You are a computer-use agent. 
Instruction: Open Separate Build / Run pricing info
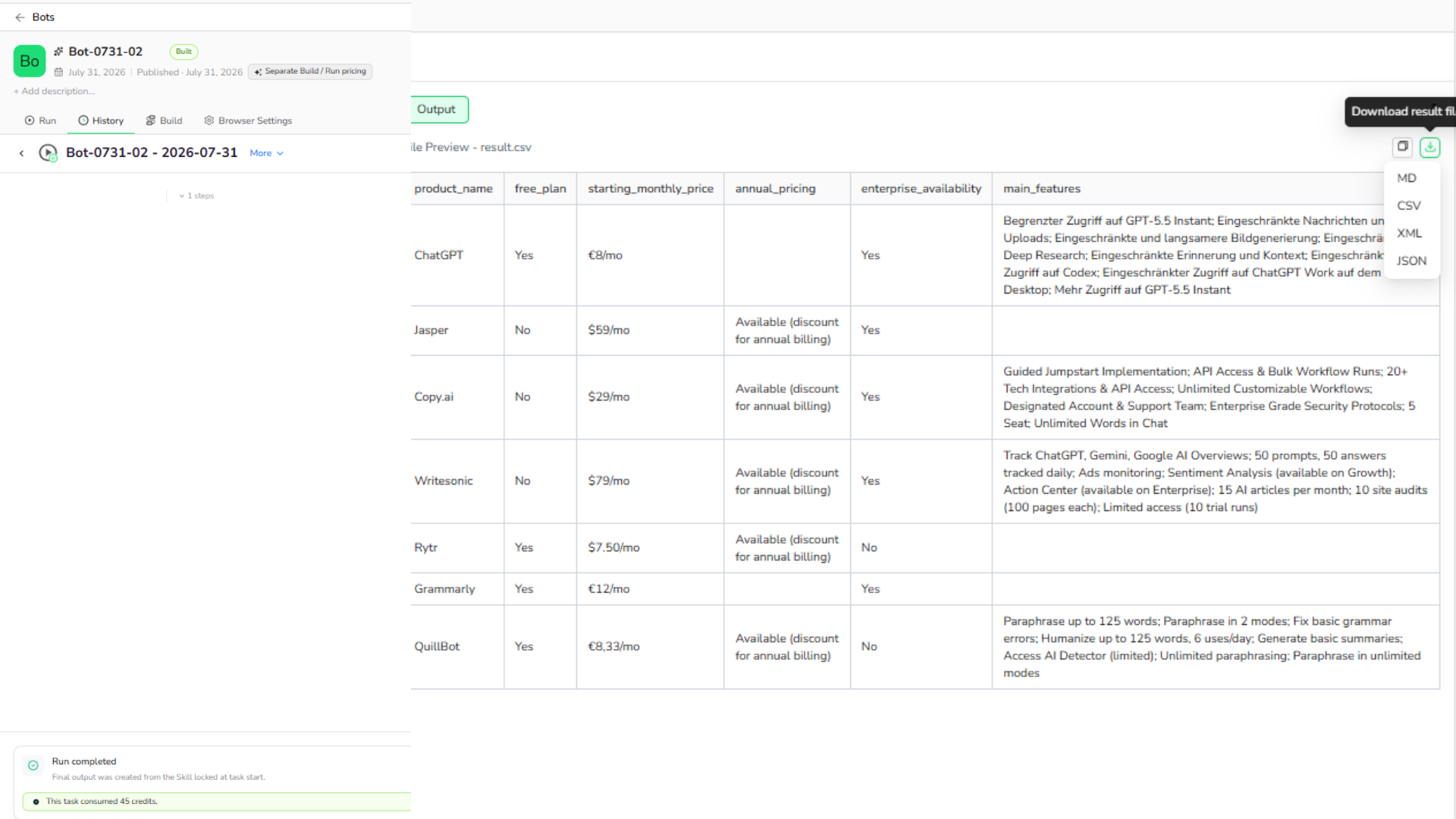(x=310, y=71)
